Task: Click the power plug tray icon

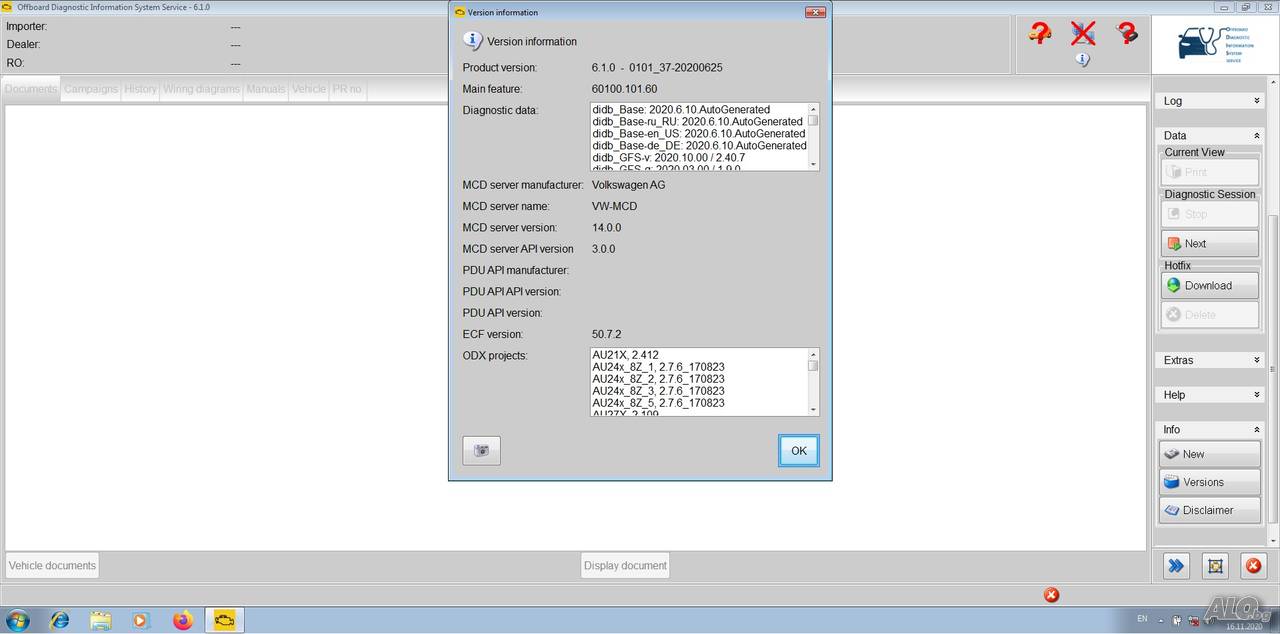Action: pyautogui.click(x=1176, y=621)
